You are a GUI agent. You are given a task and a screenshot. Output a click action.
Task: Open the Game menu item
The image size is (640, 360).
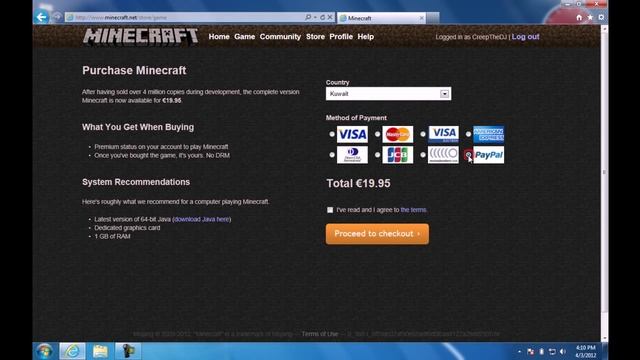(244, 37)
